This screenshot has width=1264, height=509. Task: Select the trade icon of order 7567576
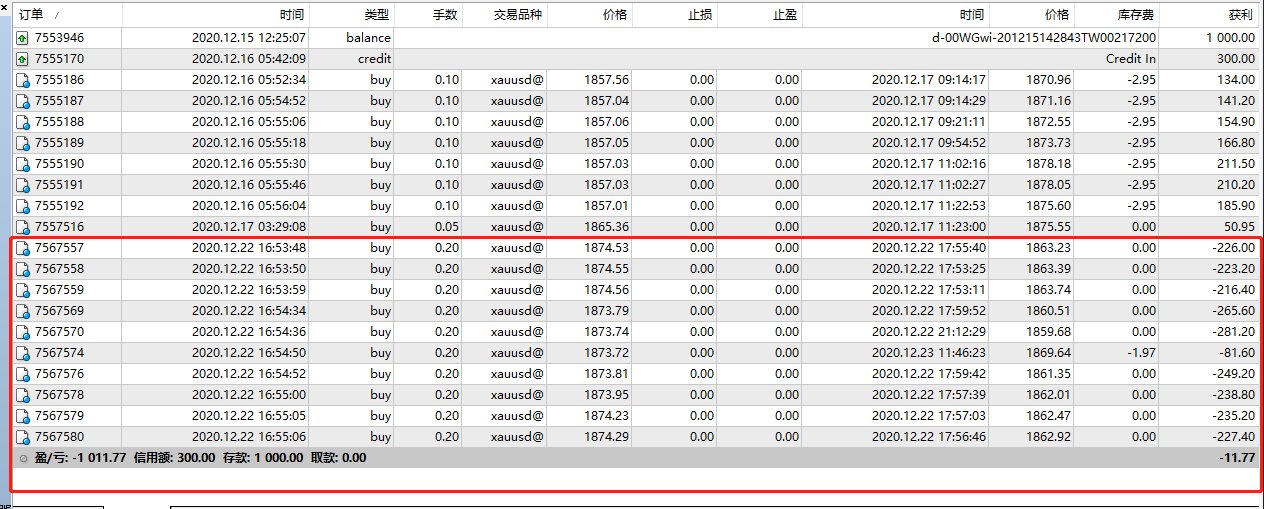pyautogui.click(x=23, y=374)
